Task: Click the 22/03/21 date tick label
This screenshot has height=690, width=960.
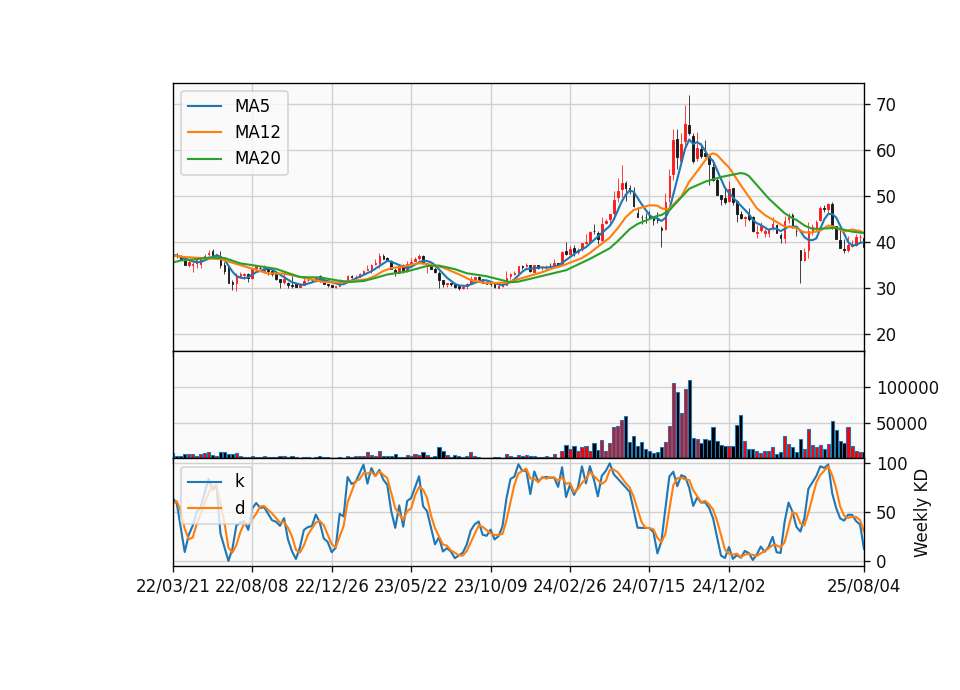Action: pyautogui.click(x=173, y=587)
